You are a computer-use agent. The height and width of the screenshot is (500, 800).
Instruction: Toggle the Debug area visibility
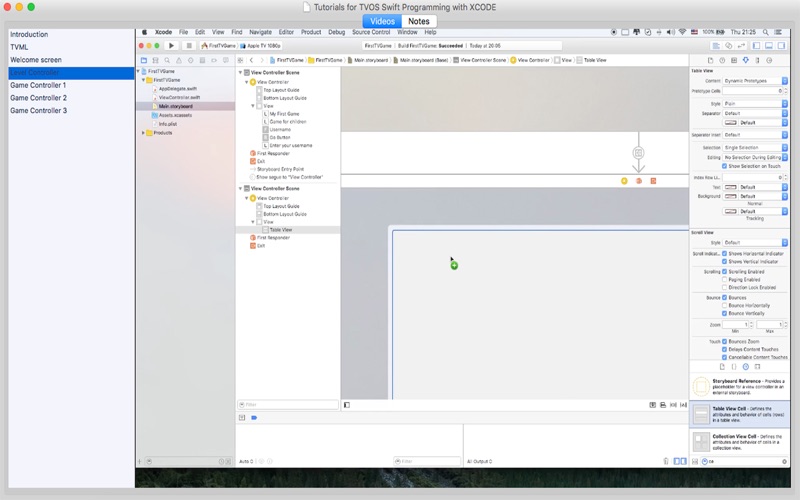click(x=769, y=46)
